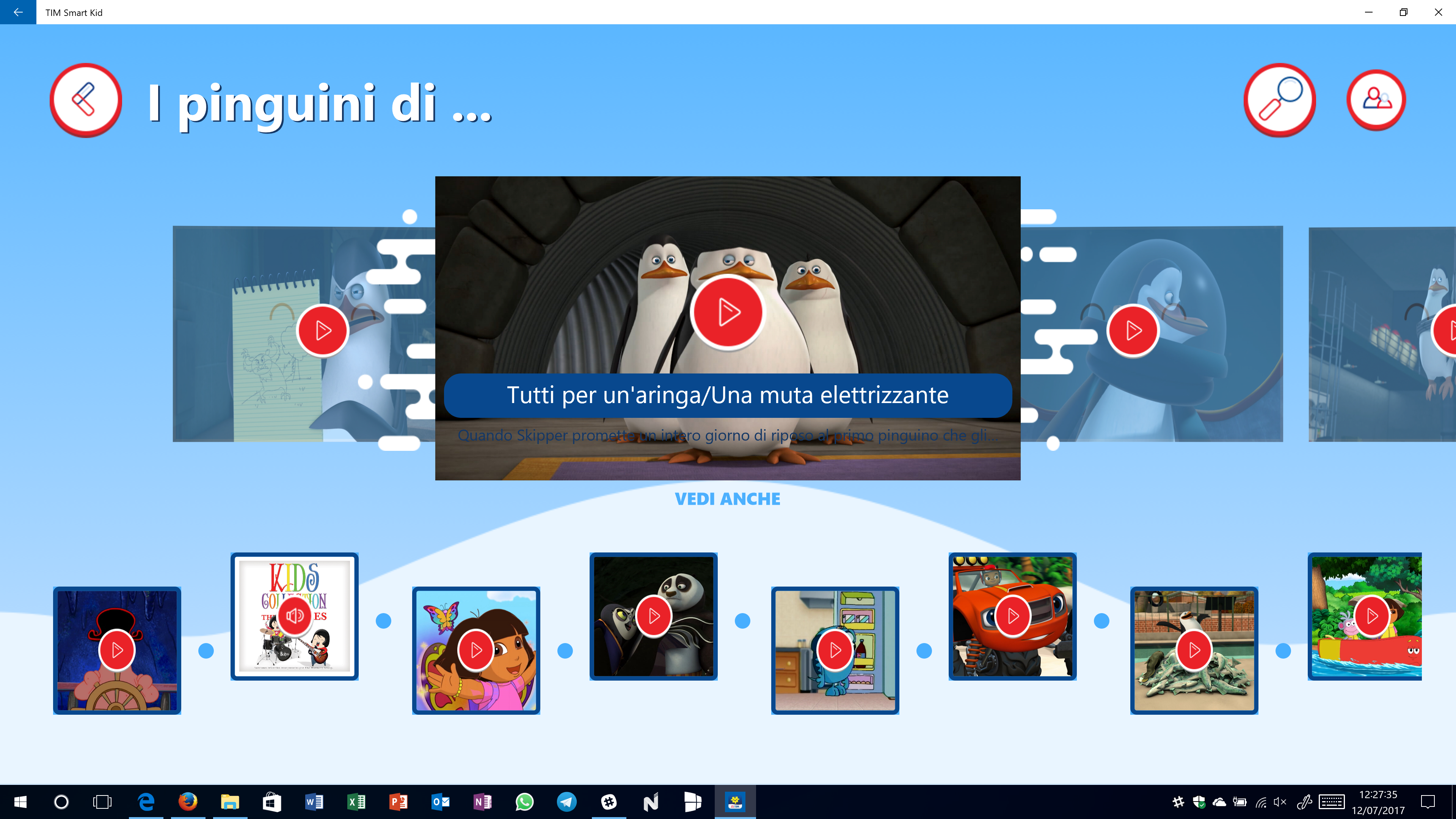1456x819 pixels.
Task: Open Cortana search circle
Action: coord(61,802)
